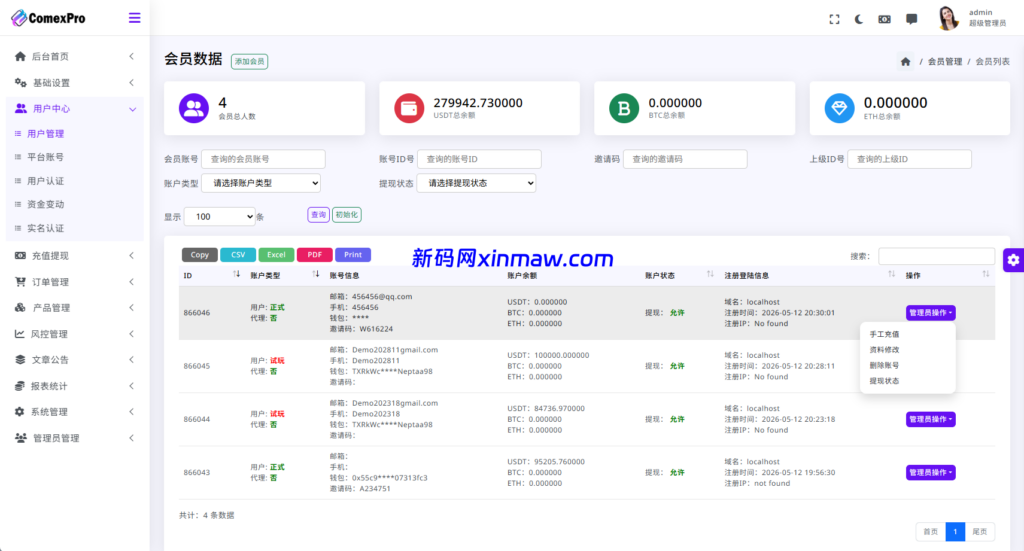Sort by the 操作 column arrows

point(985,275)
